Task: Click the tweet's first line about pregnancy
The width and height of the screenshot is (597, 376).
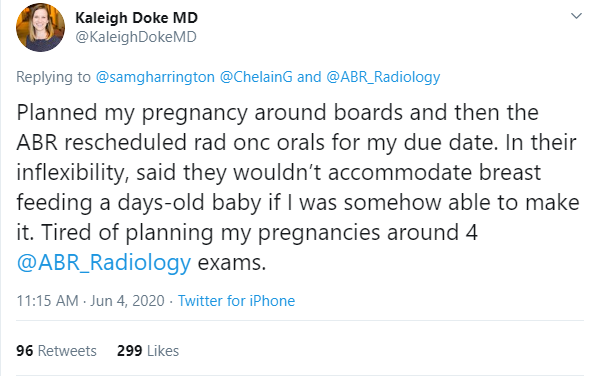Action: [x=278, y=113]
